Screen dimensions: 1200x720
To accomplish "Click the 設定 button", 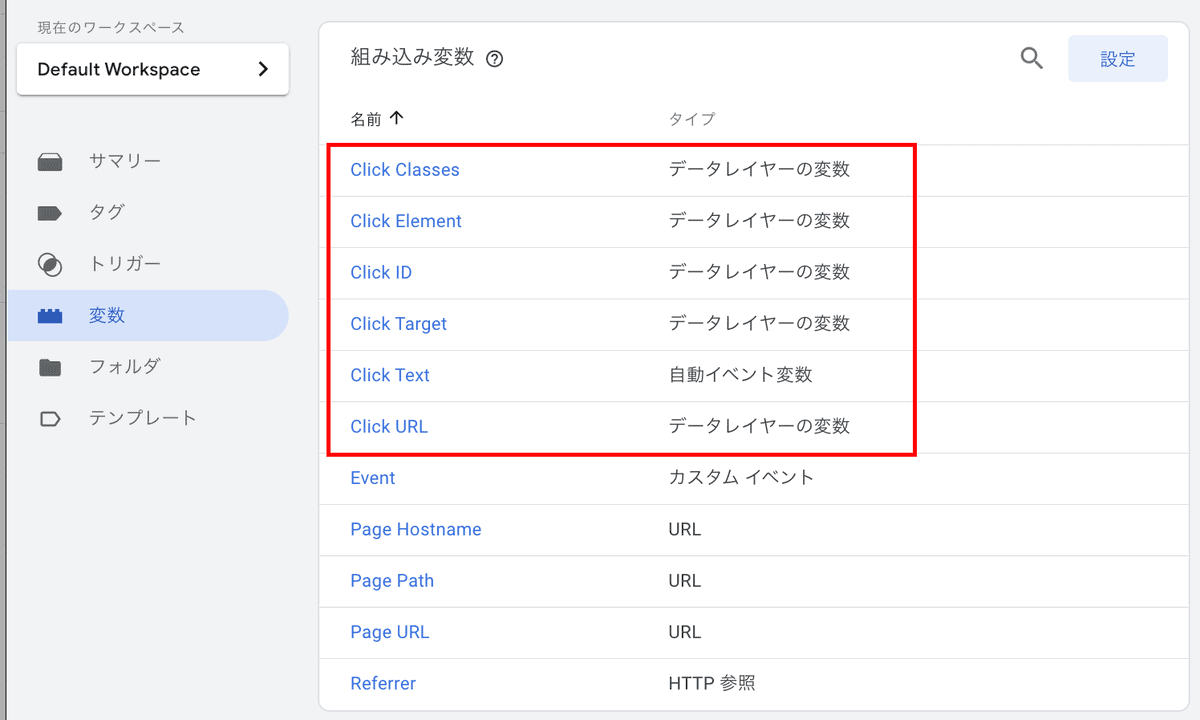I will point(1118,59).
